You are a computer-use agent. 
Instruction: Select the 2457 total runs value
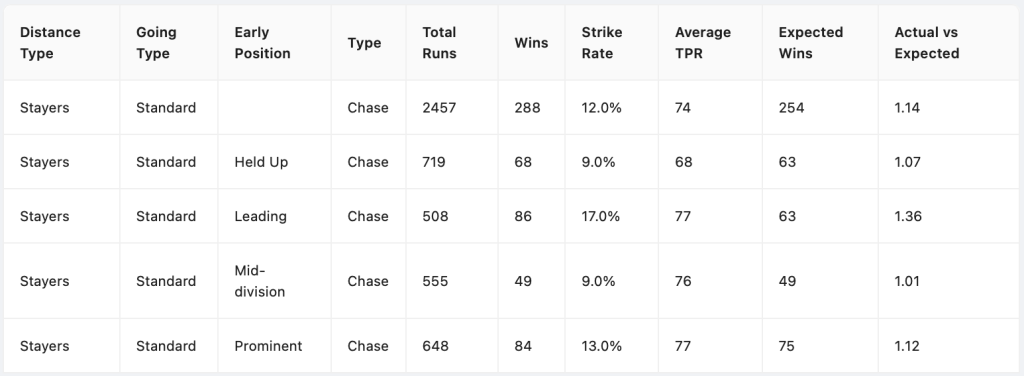(439, 108)
